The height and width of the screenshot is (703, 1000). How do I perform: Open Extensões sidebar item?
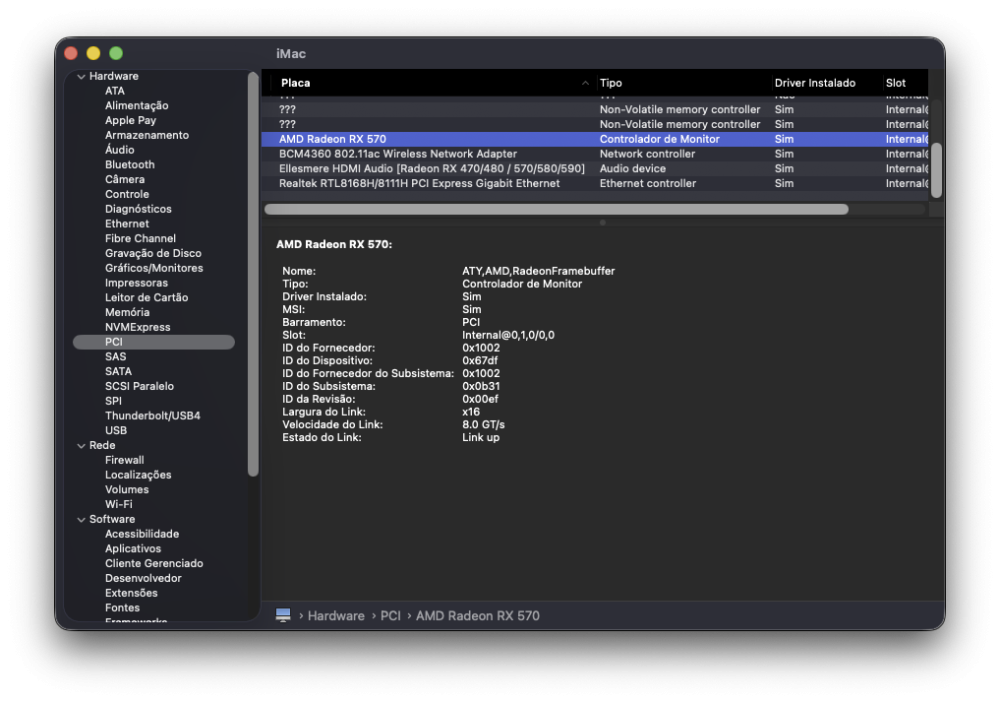coord(131,593)
